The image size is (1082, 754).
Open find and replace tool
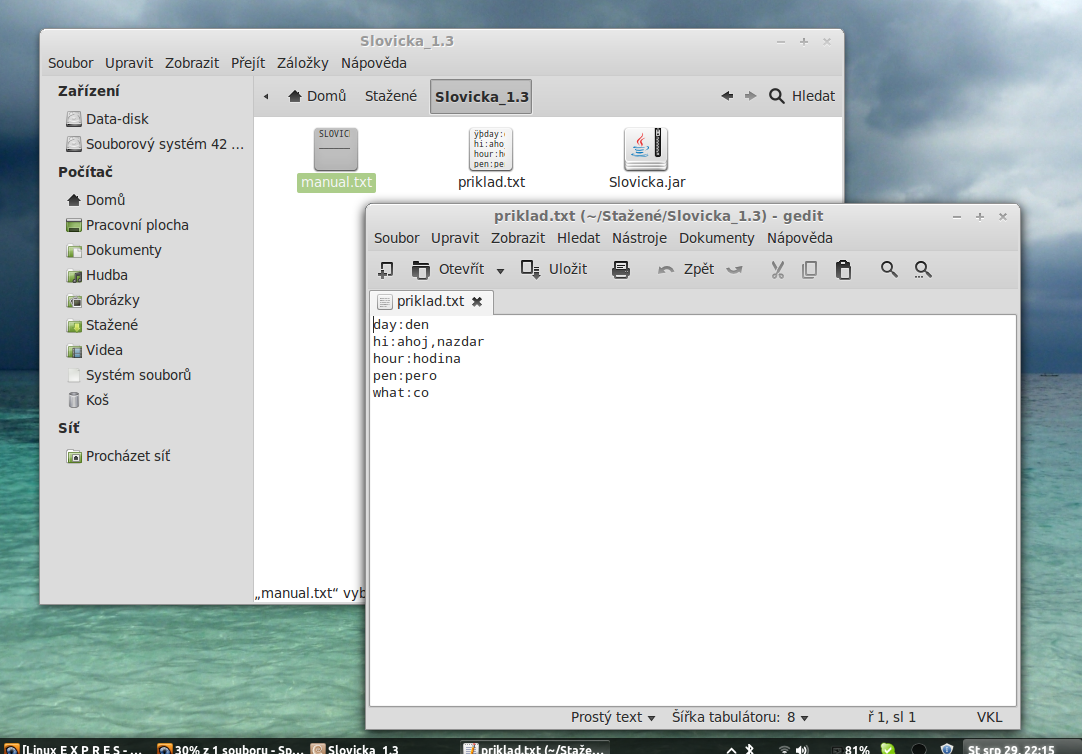[x=923, y=270]
